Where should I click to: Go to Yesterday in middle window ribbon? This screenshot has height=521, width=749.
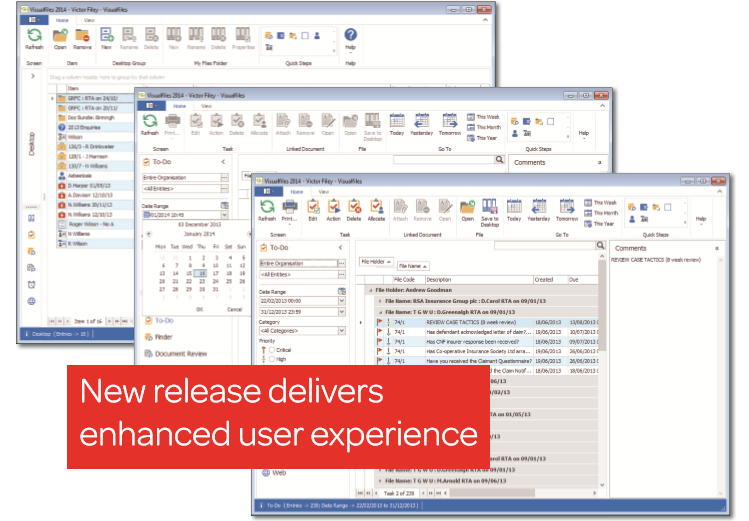[x=422, y=125]
